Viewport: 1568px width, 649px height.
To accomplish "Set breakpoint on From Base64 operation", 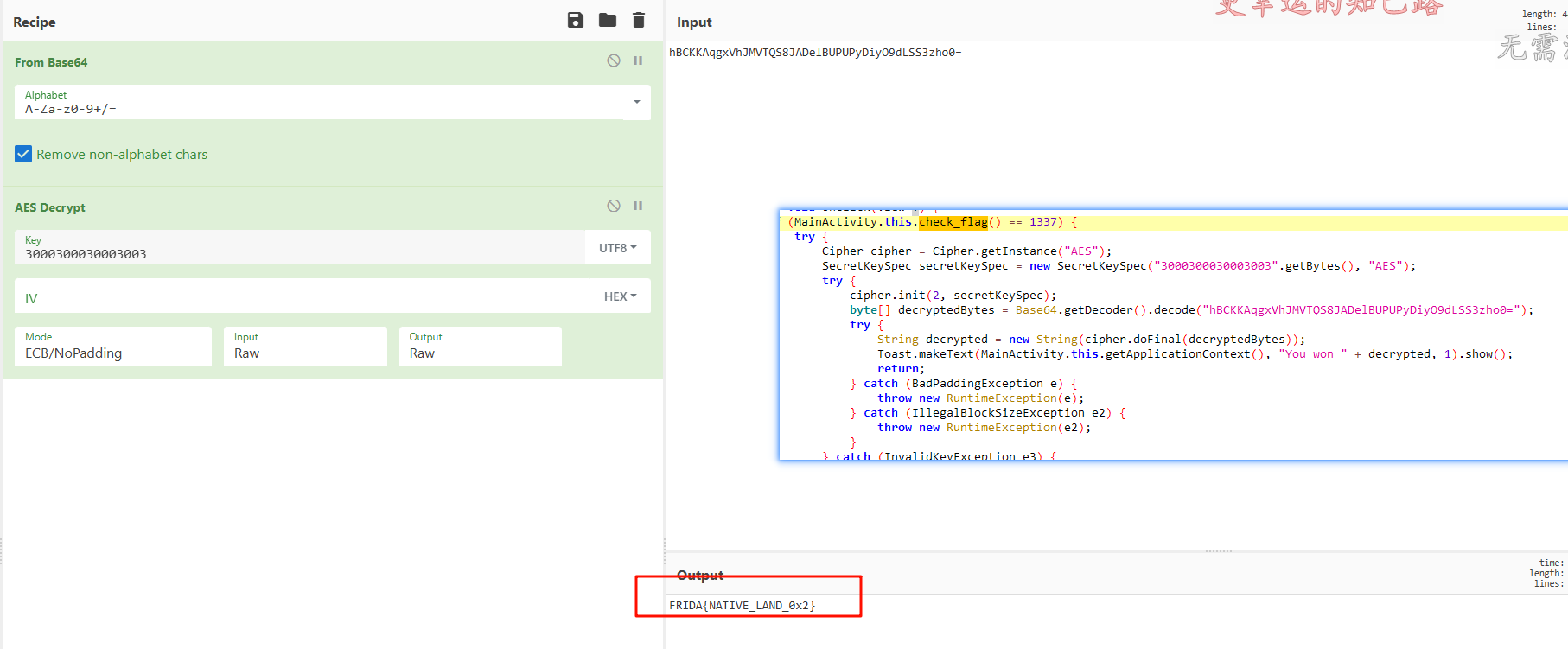I will pyautogui.click(x=638, y=60).
